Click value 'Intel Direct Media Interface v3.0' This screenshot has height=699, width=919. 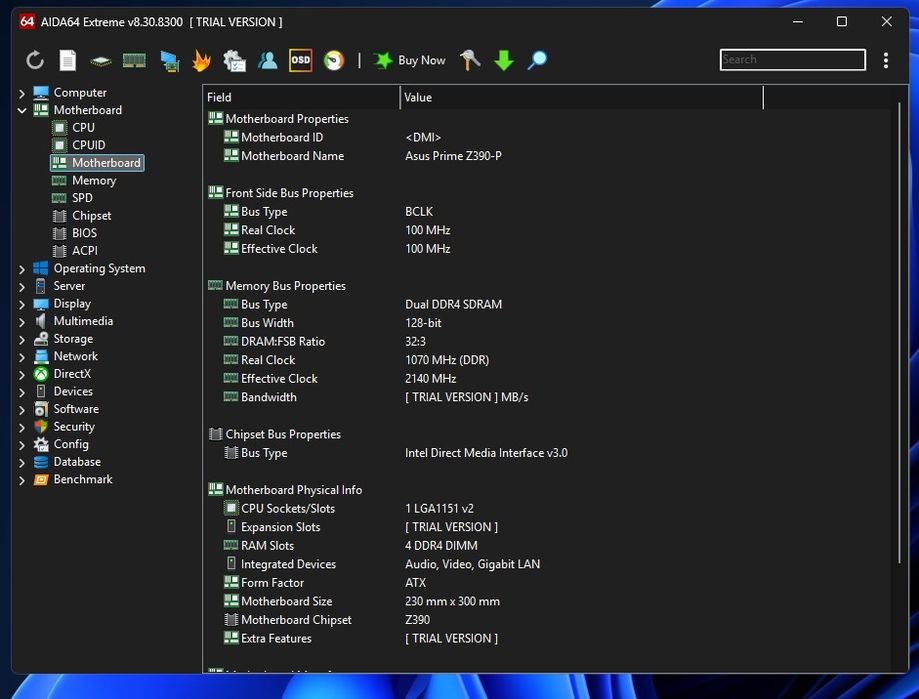486,453
